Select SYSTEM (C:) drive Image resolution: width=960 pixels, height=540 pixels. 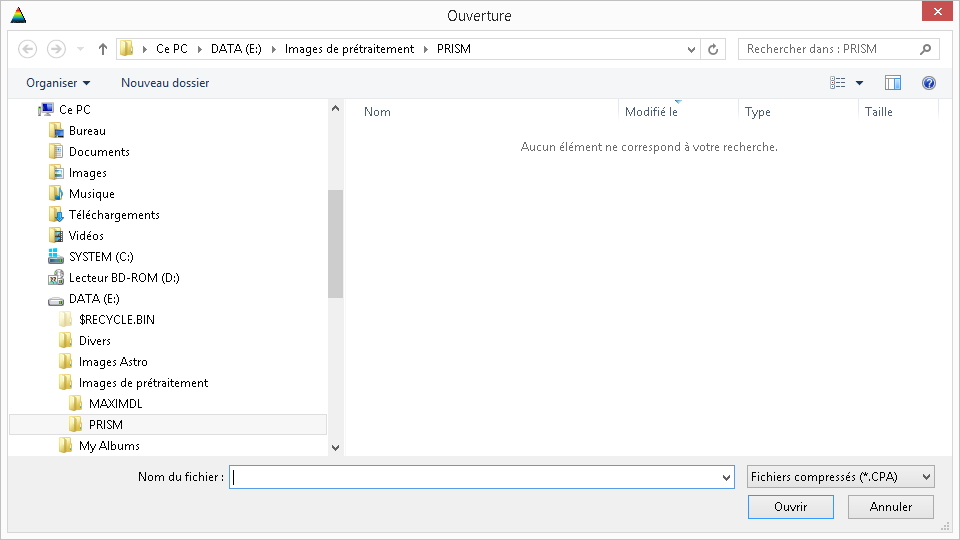(101, 257)
